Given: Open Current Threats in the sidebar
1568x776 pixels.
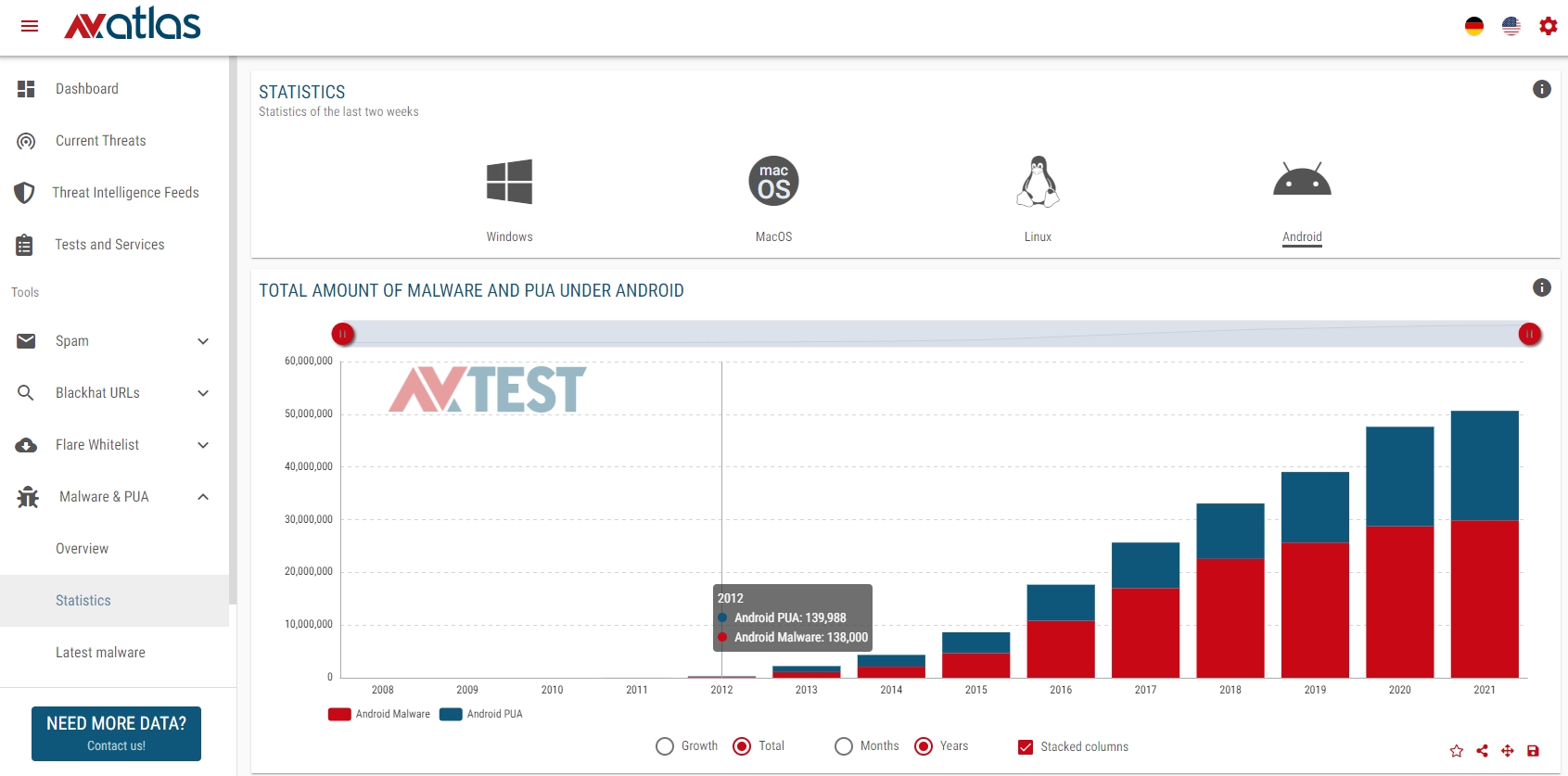Looking at the screenshot, I should 100,141.
